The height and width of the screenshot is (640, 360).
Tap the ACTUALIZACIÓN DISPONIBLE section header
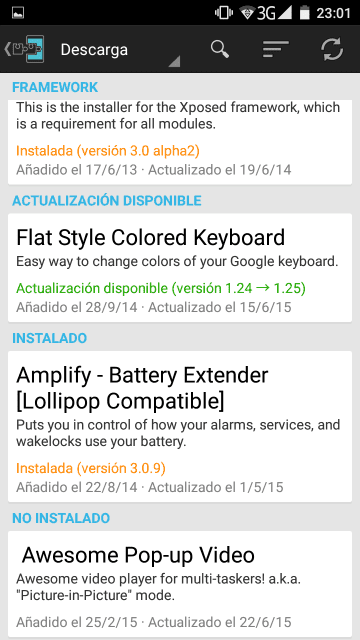click(107, 200)
